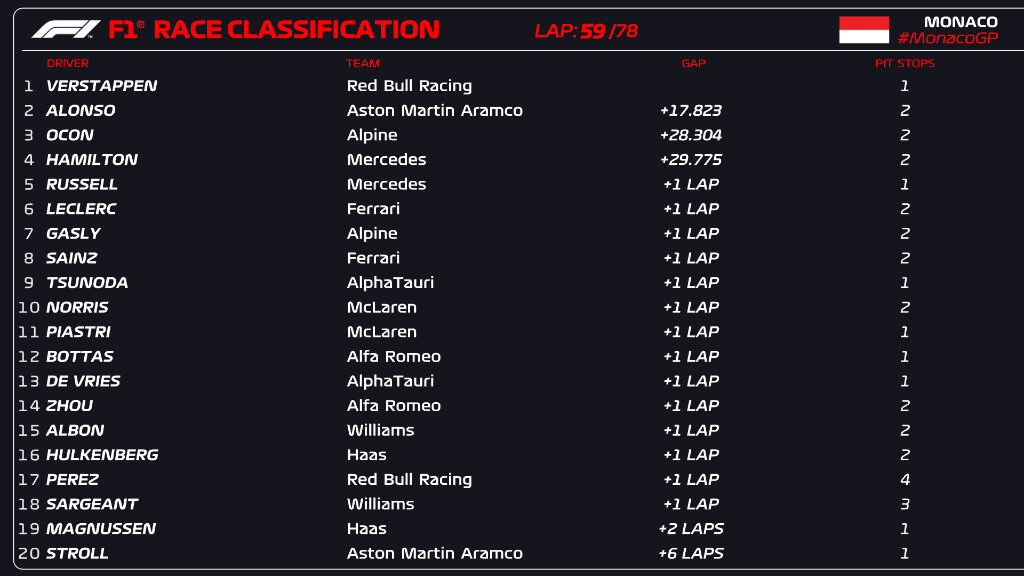Click the Monaco flag icon

(x=863, y=30)
